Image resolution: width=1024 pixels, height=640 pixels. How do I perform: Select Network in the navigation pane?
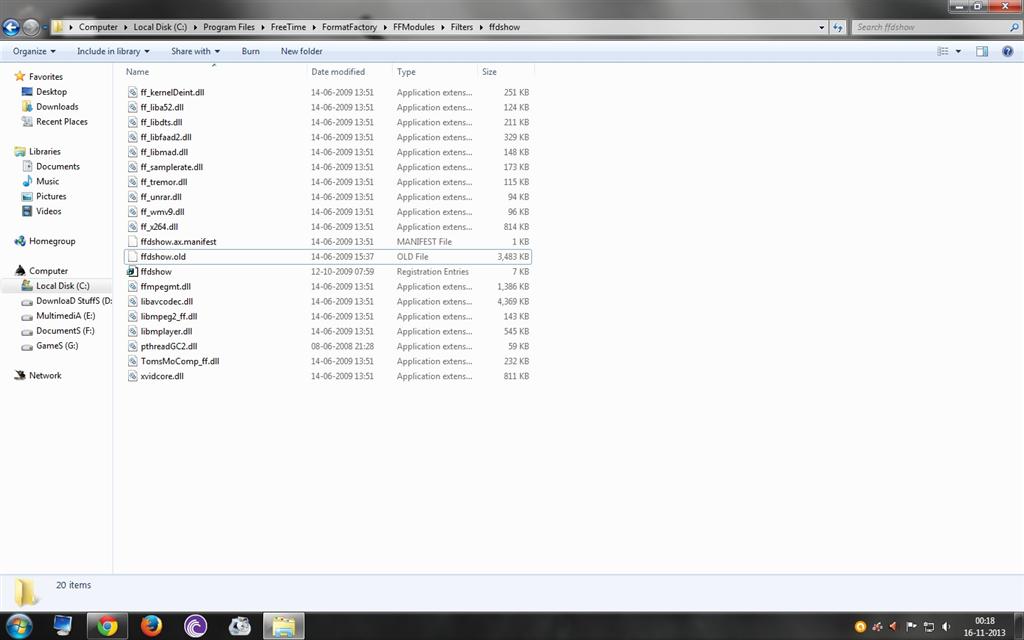coord(45,376)
